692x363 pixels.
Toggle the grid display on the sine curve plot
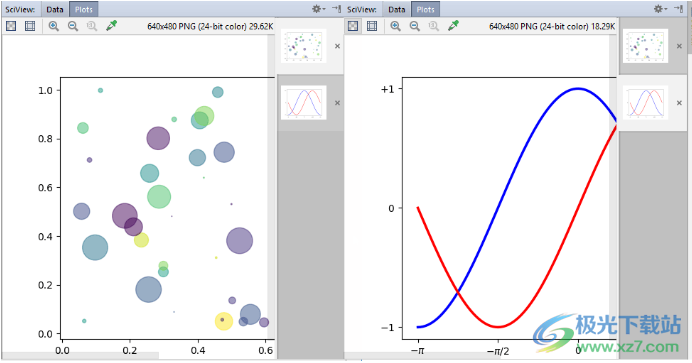[x=372, y=26]
